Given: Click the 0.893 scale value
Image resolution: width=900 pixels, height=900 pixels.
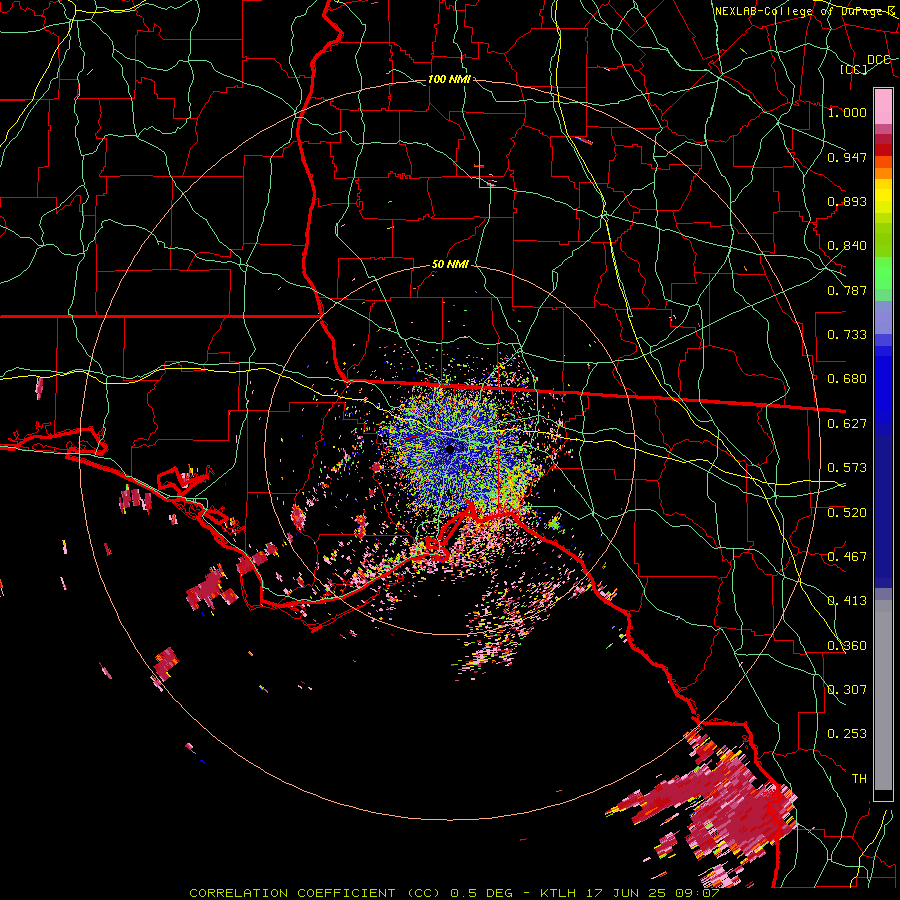Looking at the screenshot, I should (847, 201).
